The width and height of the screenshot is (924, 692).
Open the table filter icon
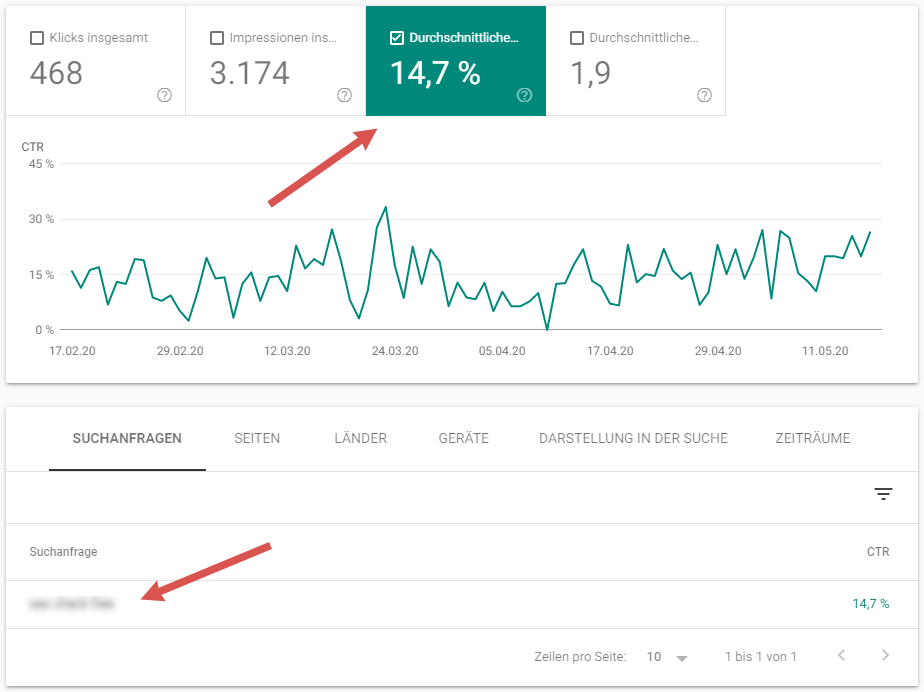pos(883,494)
